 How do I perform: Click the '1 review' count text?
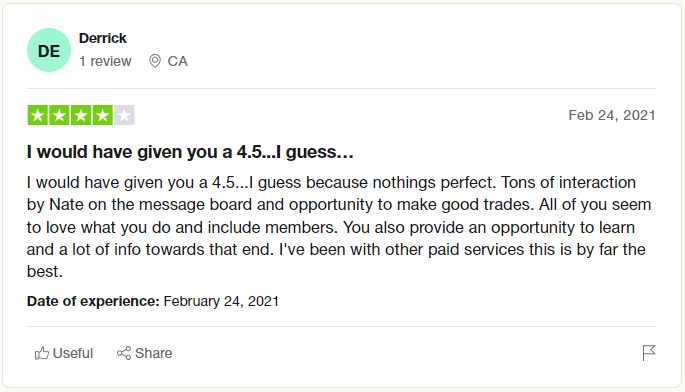[105, 61]
